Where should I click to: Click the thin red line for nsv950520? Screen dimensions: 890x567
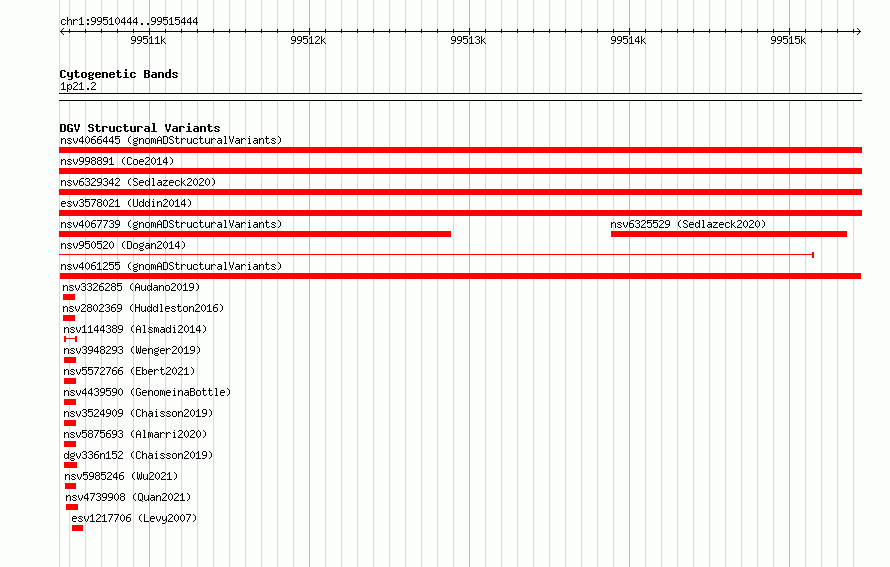436,255
